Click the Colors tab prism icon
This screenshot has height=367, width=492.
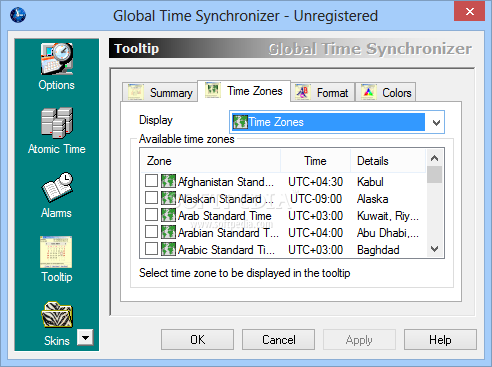(x=369, y=92)
